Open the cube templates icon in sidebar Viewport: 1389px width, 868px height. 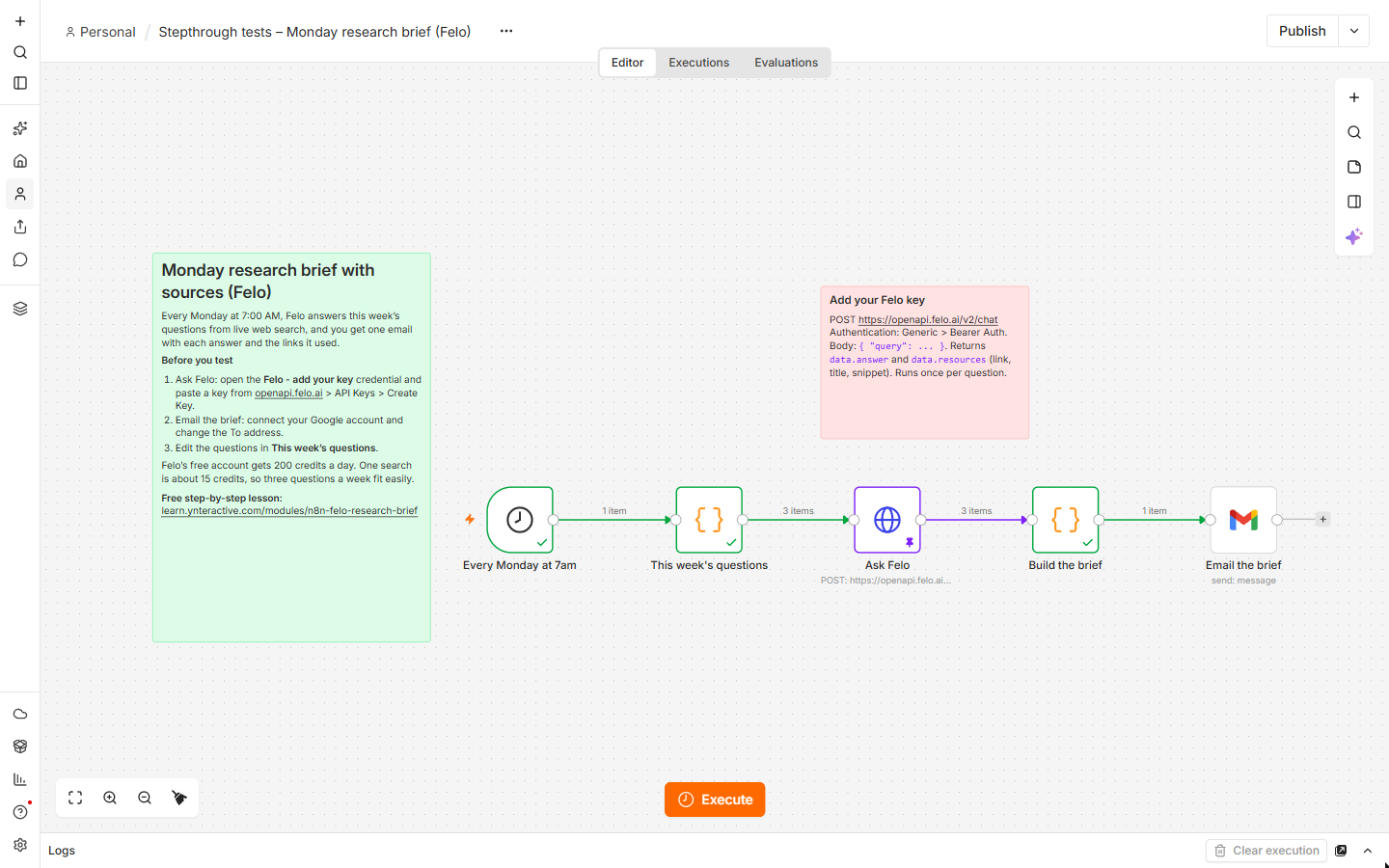(20, 747)
